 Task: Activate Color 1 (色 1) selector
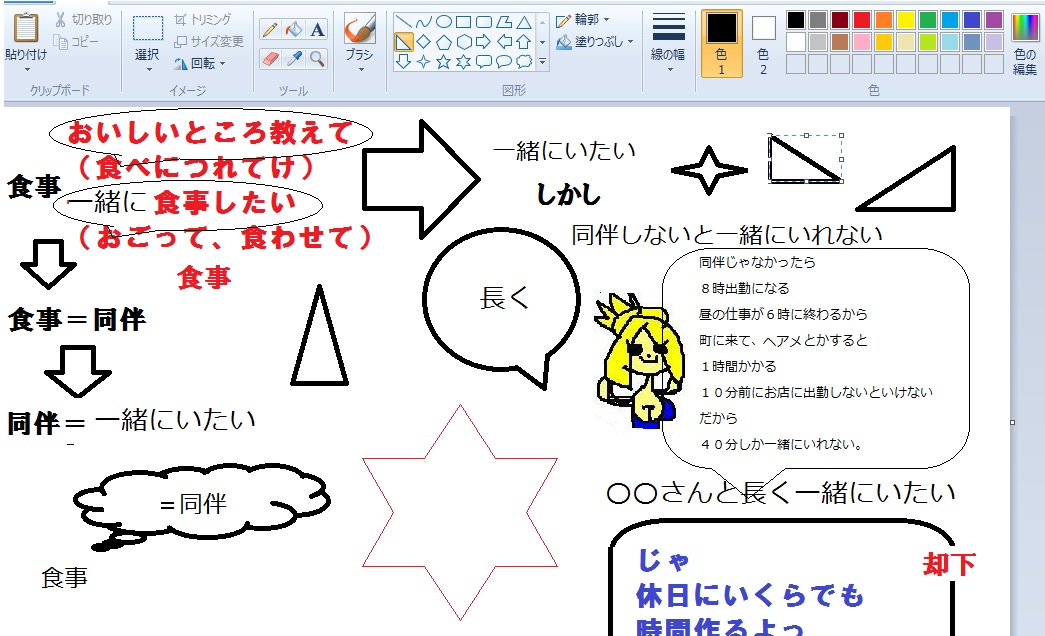click(722, 43)
